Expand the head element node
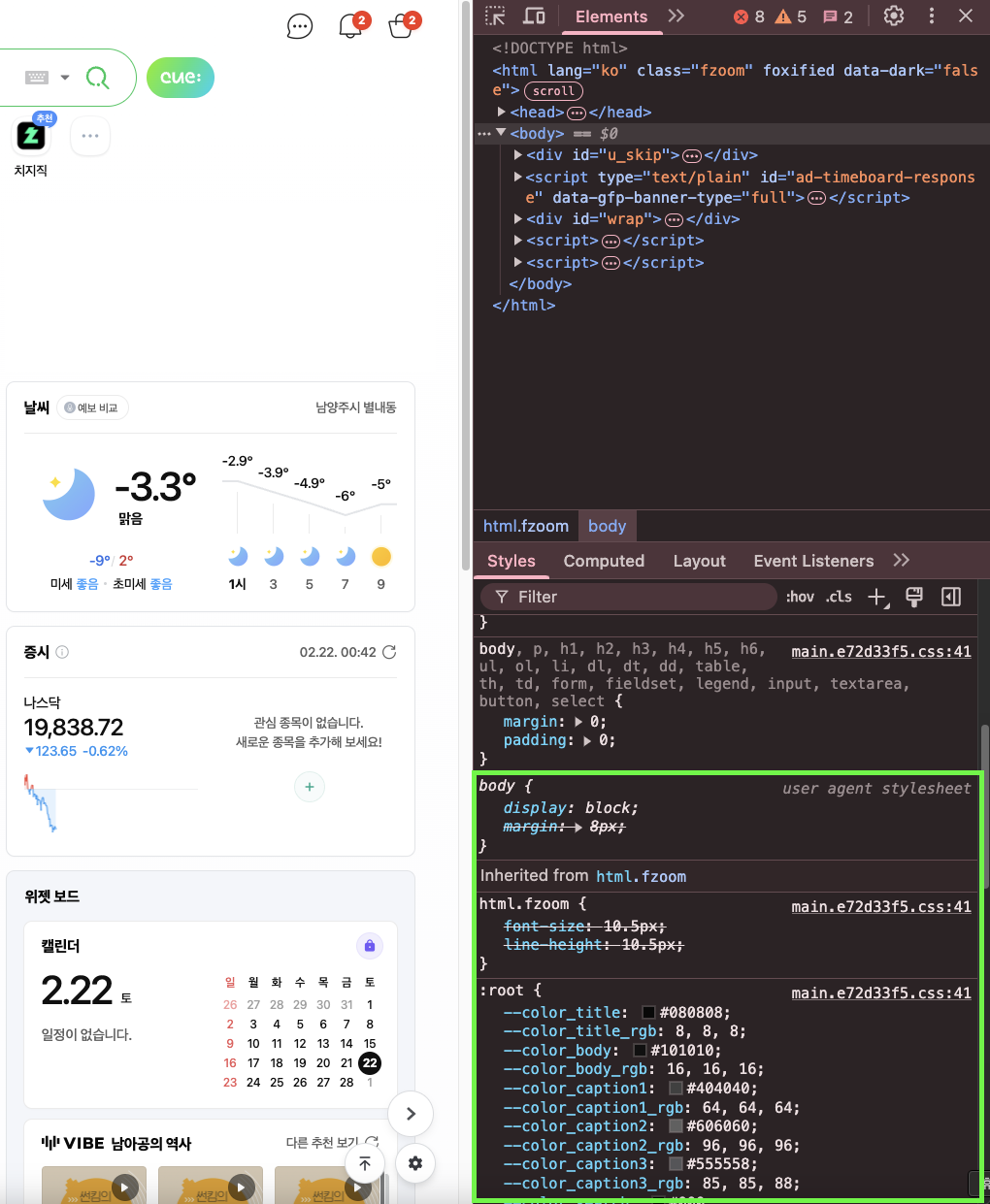Screen dimensions: 990x1204 point(502,113)
